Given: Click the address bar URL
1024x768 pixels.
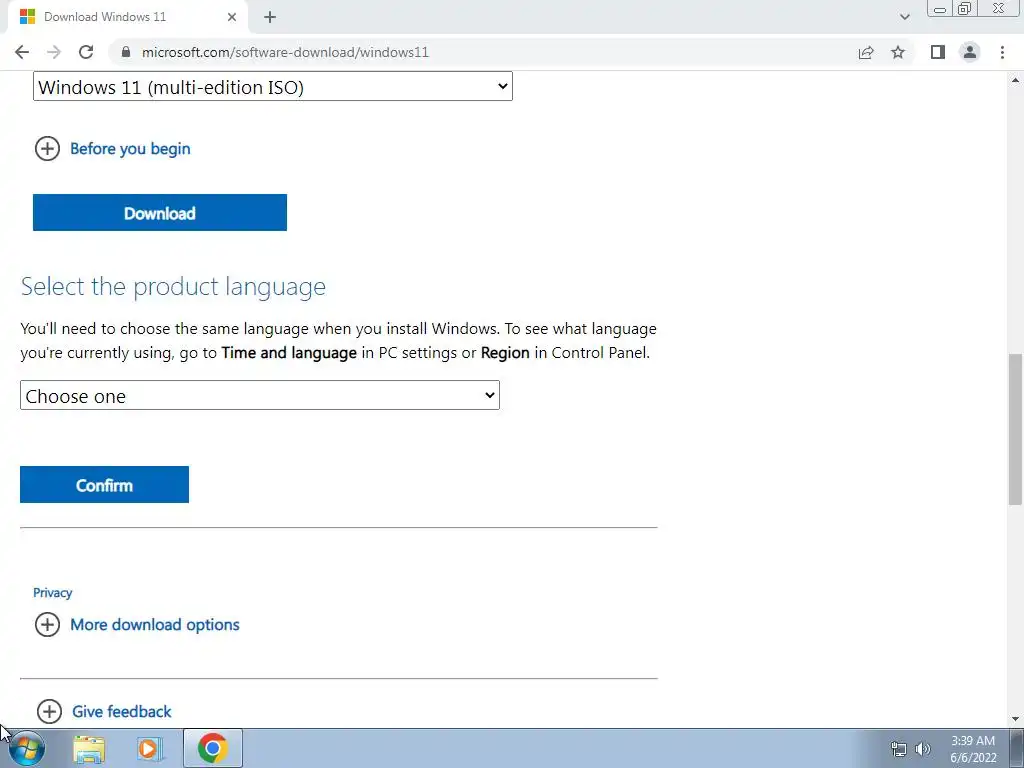Looking at the screenshot, I should 285,52.
